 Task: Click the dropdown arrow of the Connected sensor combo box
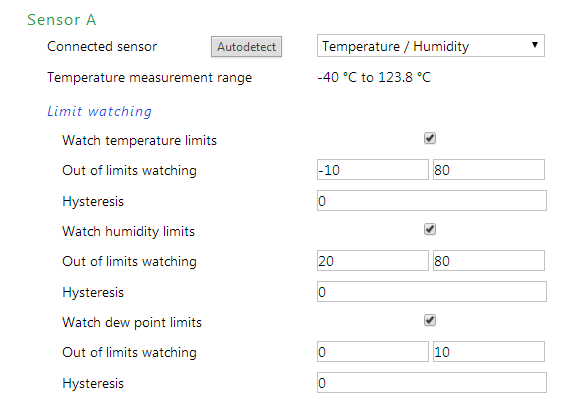coord(535,45)
